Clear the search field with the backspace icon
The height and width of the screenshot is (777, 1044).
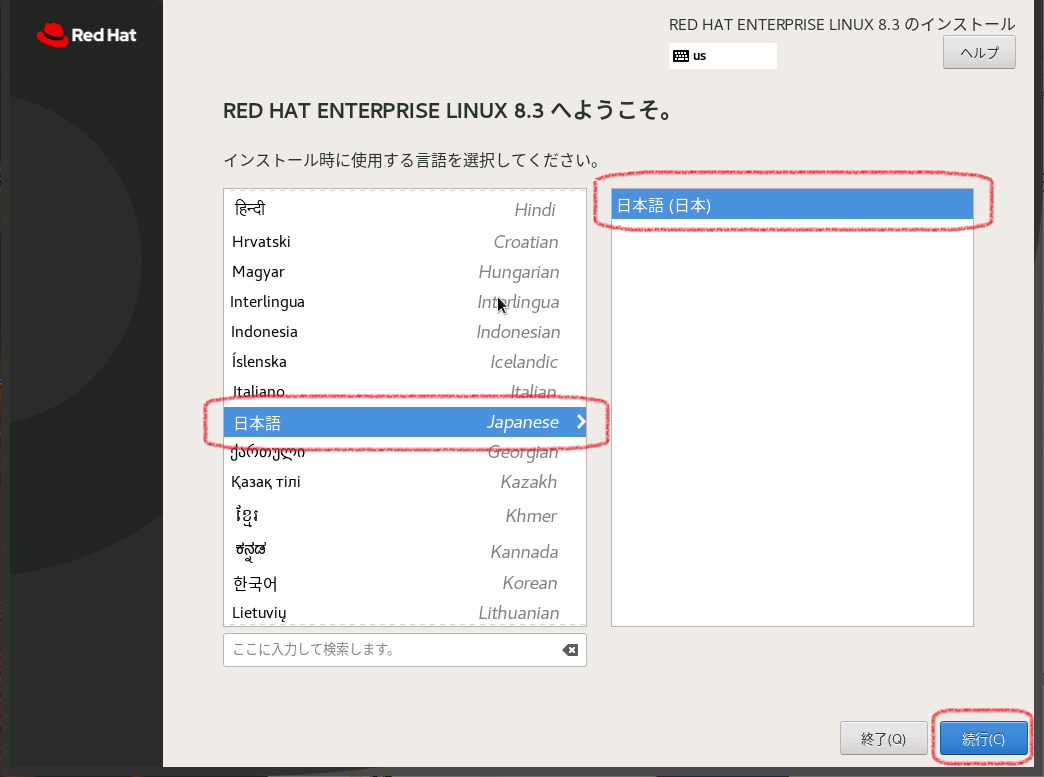(570, 650)
